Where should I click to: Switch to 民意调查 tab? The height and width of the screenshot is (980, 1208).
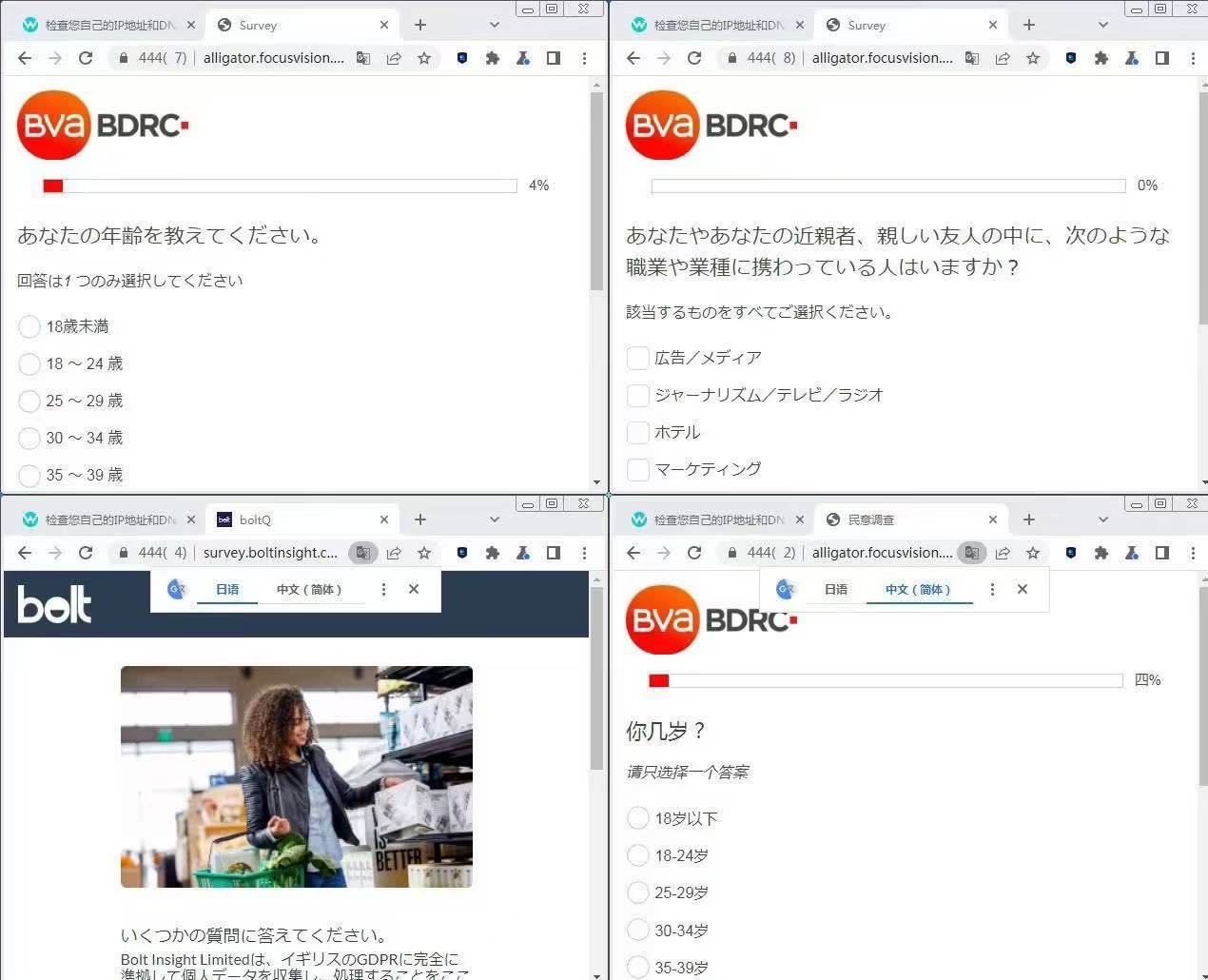point(911,519)
